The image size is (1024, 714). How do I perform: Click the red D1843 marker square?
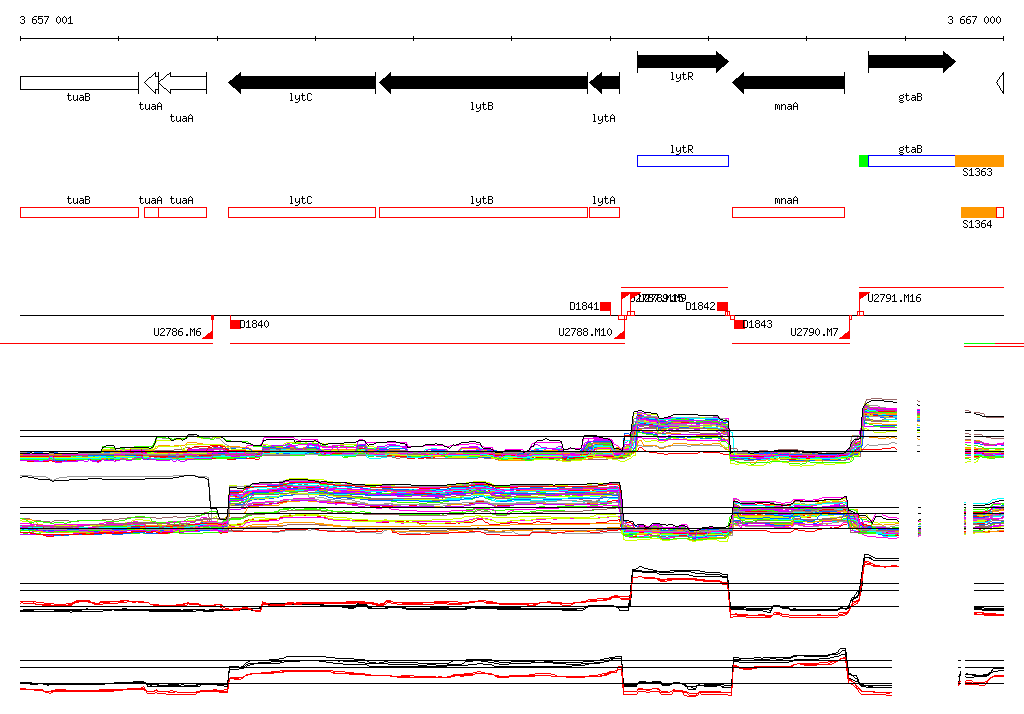pyautogui.click(x=739, y=324)
